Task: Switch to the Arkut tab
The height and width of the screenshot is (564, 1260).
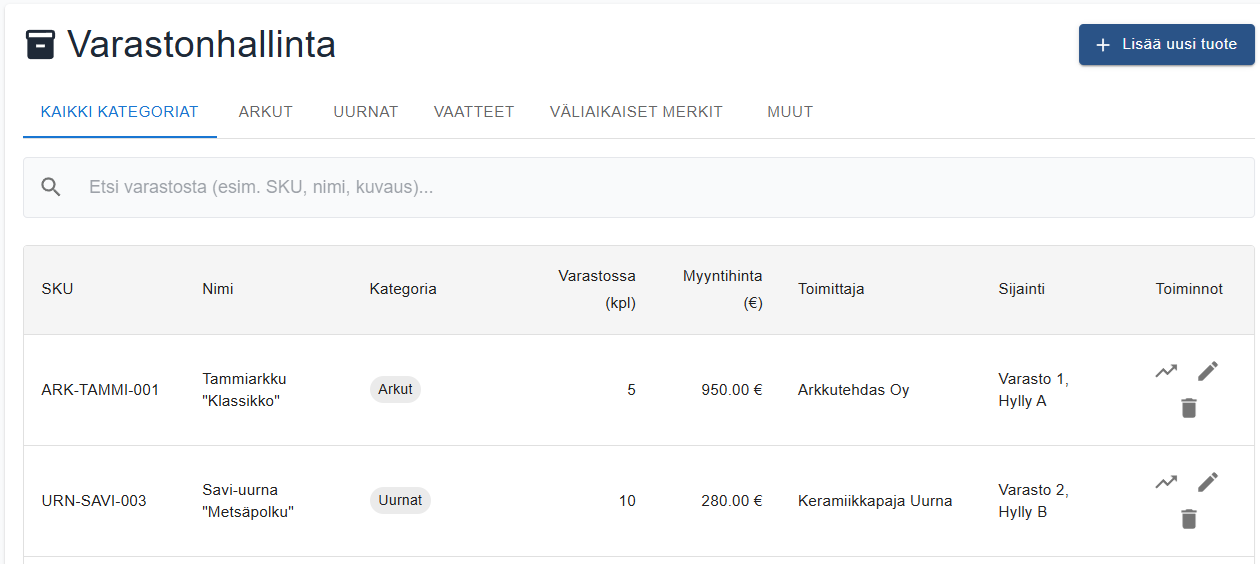Action: point(266,112)
